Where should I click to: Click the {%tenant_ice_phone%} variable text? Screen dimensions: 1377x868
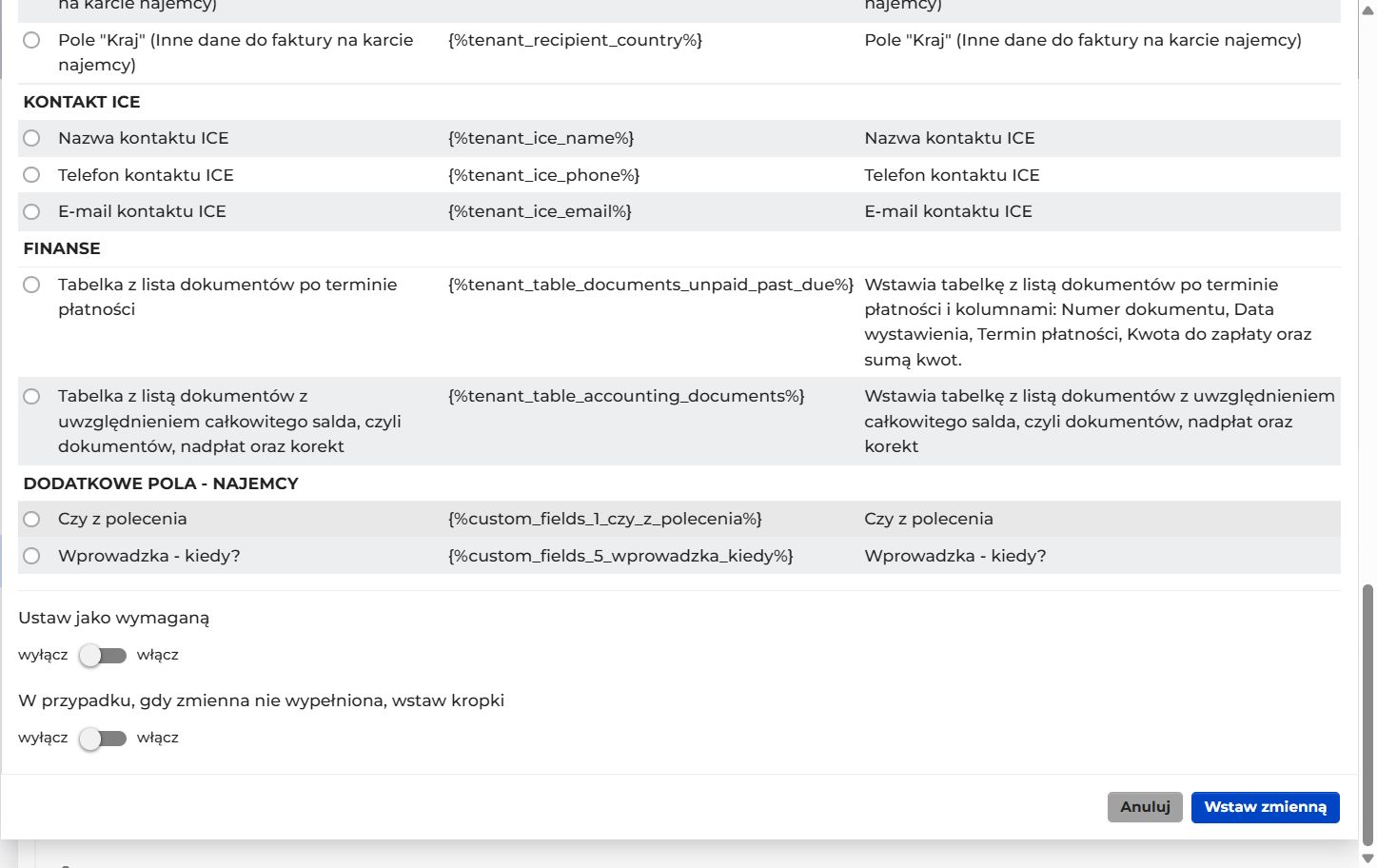click(543, 175)
